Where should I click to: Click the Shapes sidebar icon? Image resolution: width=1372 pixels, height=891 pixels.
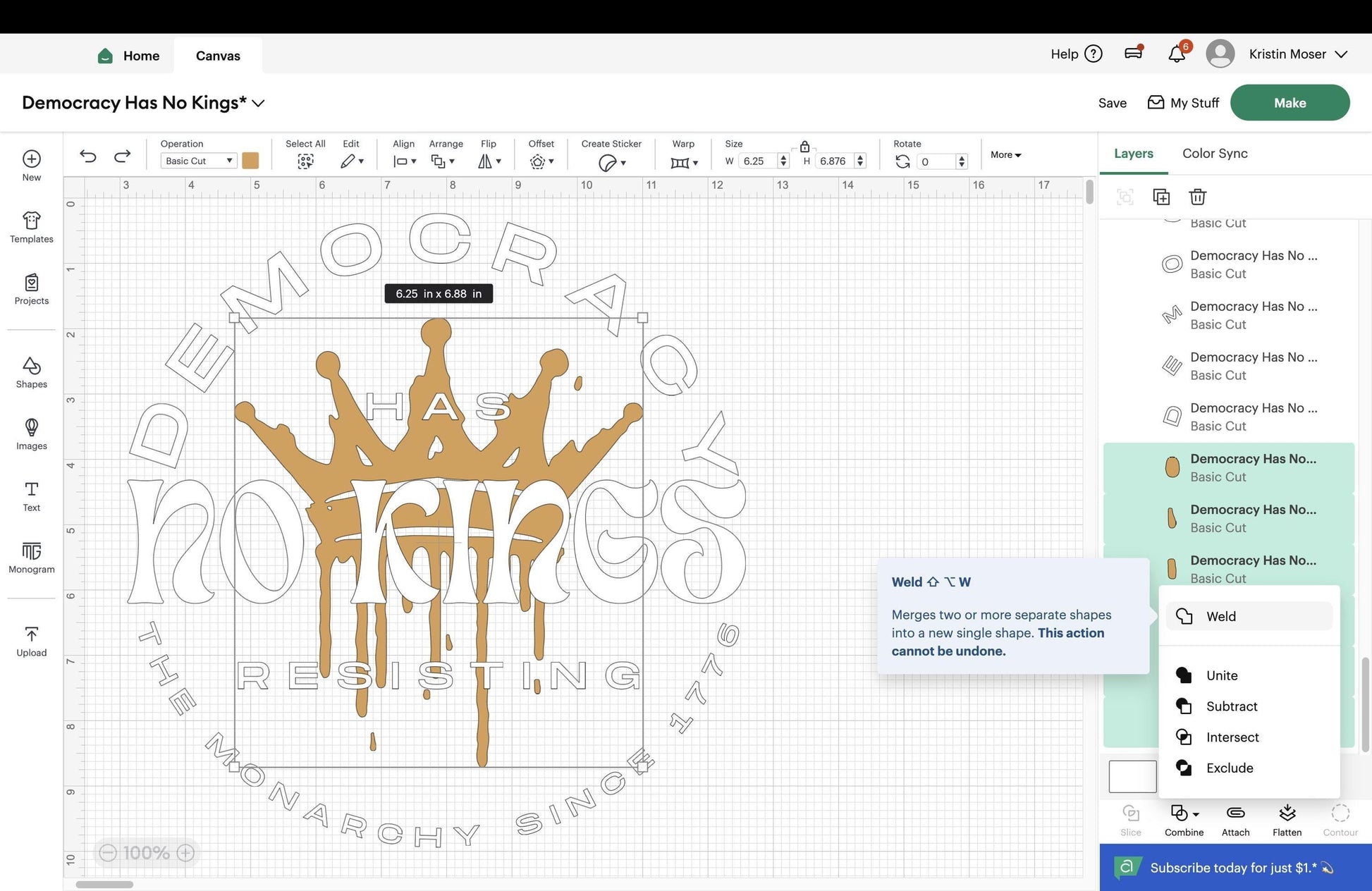(x=31, y=372)
